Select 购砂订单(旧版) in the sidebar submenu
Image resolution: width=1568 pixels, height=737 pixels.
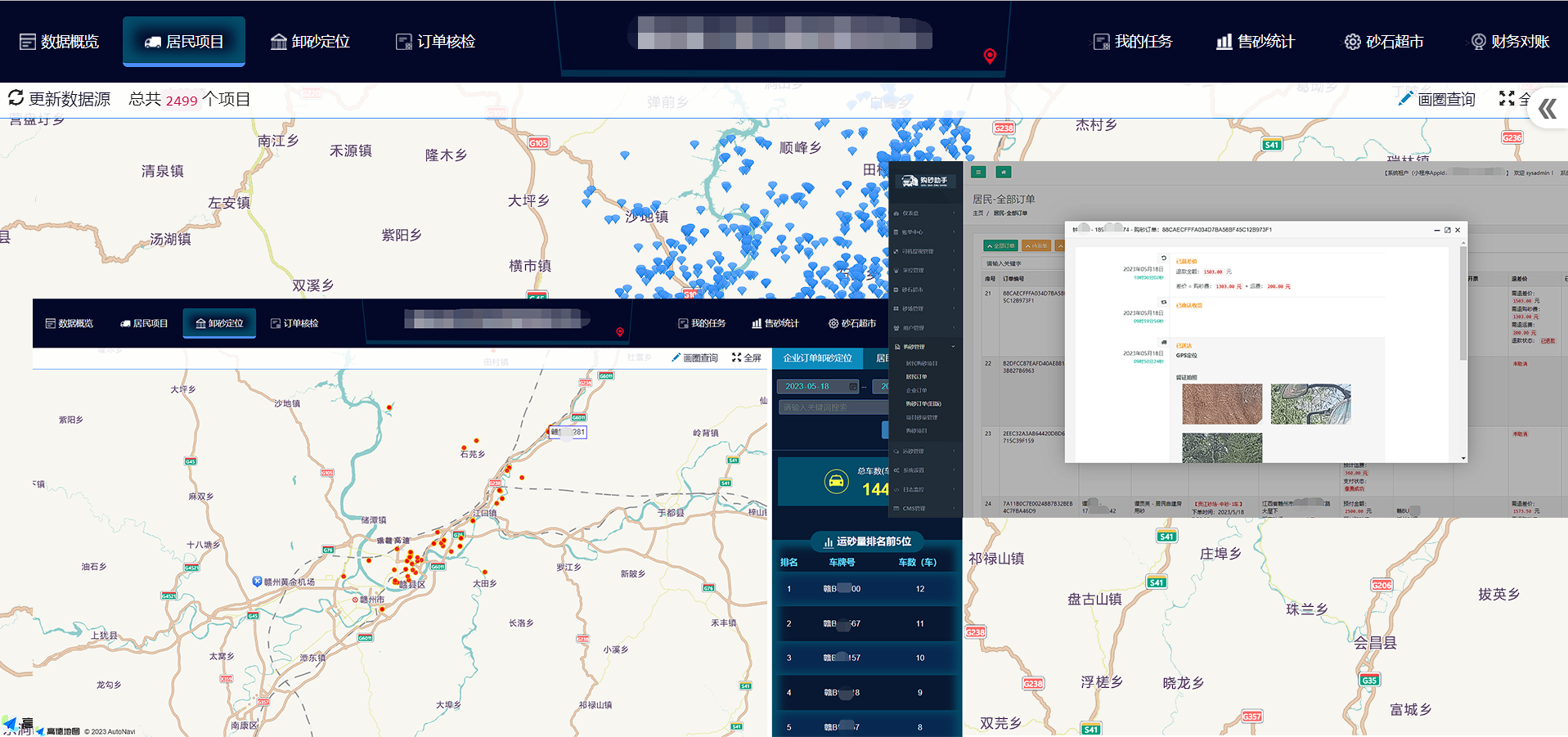click(x=923, y=403)
